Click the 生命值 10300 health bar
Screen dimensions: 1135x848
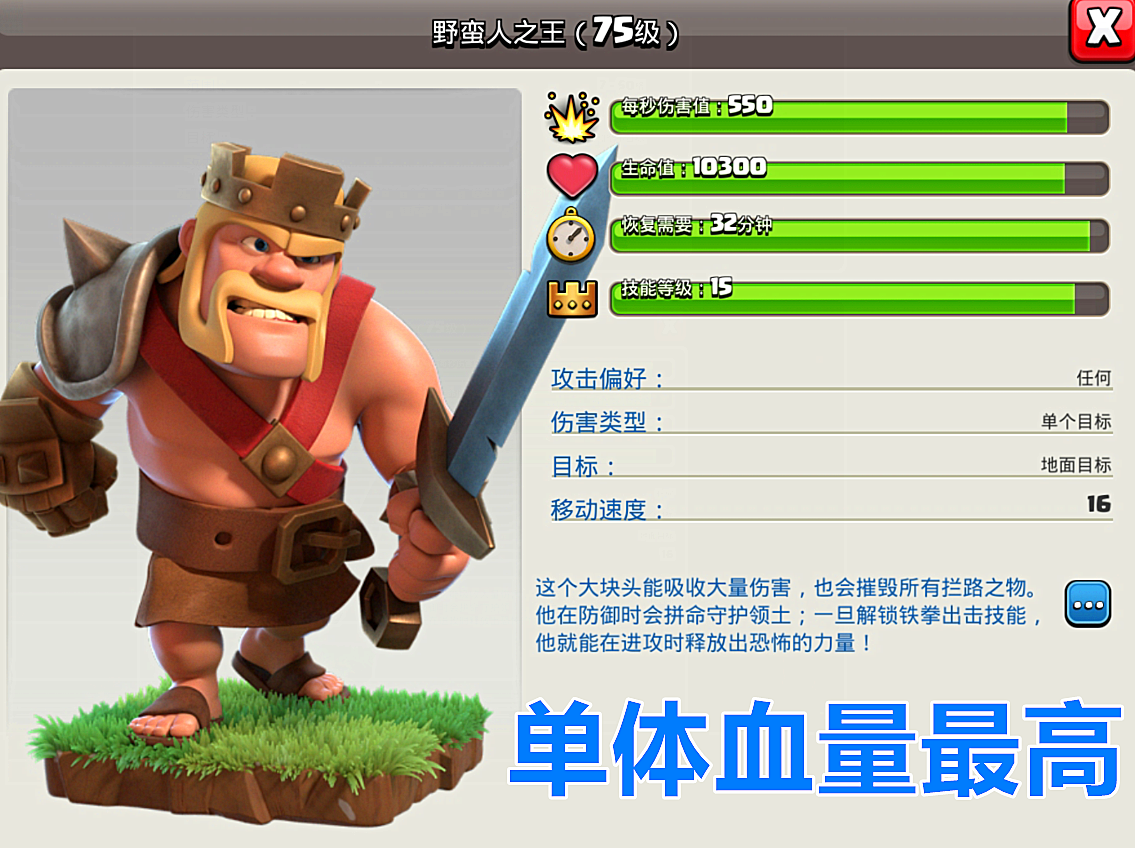(860, 179)
